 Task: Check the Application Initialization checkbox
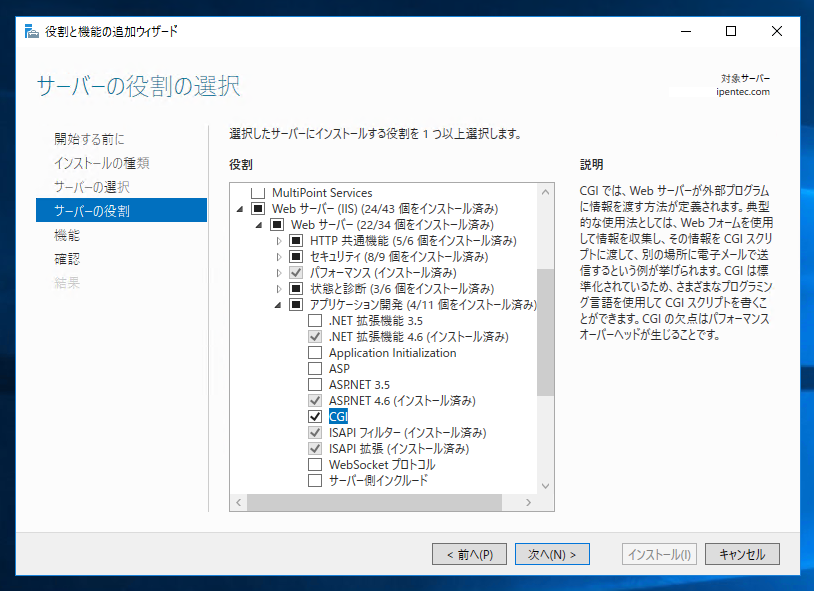pyautogui.click(x=315, y=353)
